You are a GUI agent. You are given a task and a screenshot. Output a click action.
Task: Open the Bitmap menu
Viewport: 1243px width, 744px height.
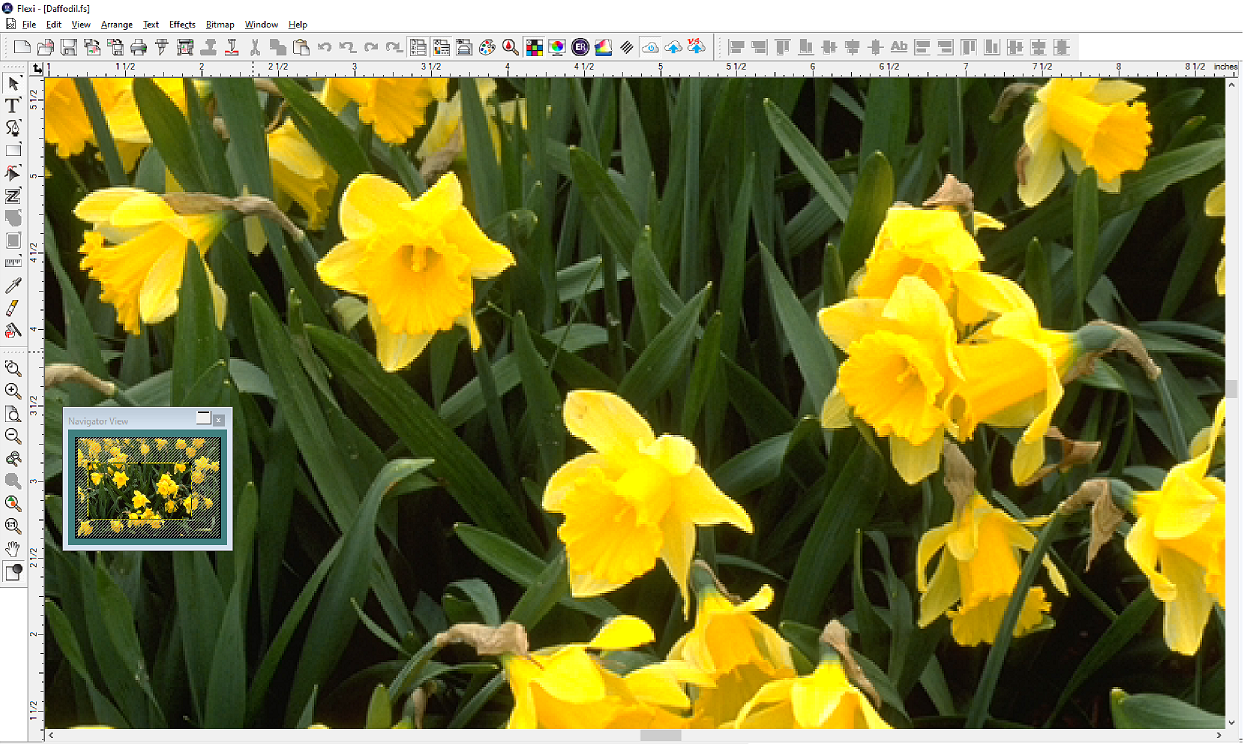pyautogui.click(x=220, y=24)
